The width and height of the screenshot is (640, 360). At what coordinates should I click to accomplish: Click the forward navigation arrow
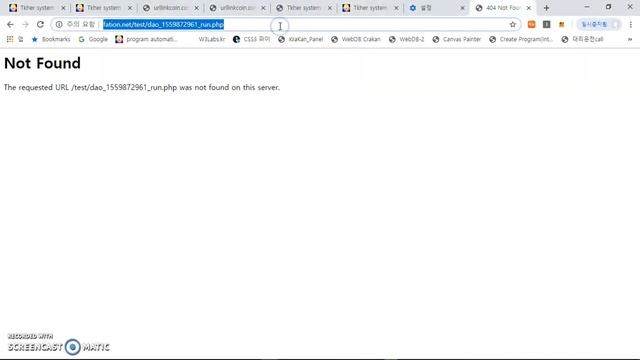(25, 24)
